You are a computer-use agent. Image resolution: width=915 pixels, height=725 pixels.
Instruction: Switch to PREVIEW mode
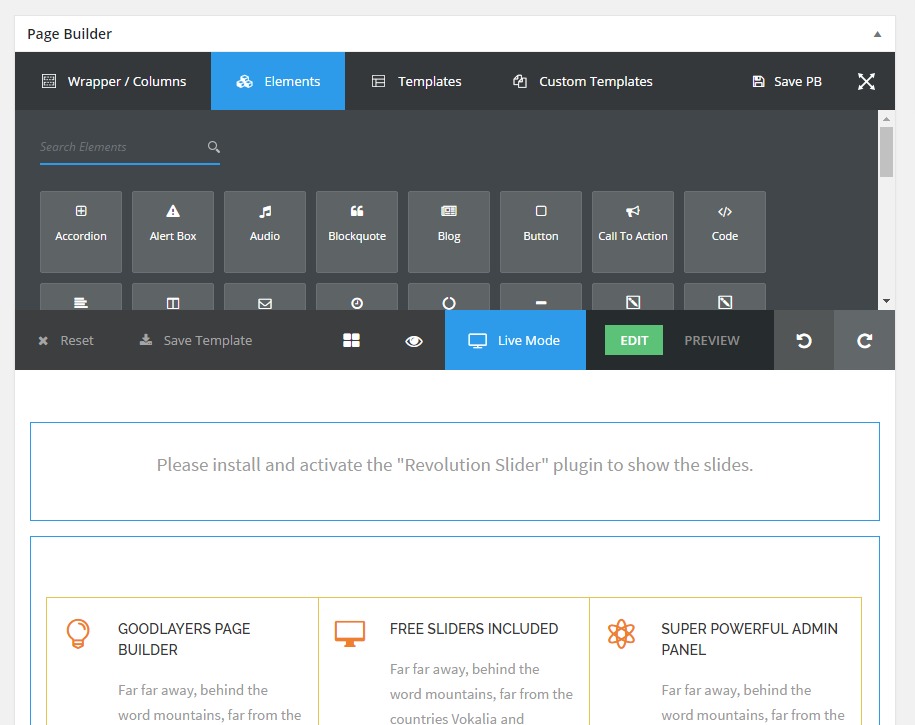click(x=712, y=341)
